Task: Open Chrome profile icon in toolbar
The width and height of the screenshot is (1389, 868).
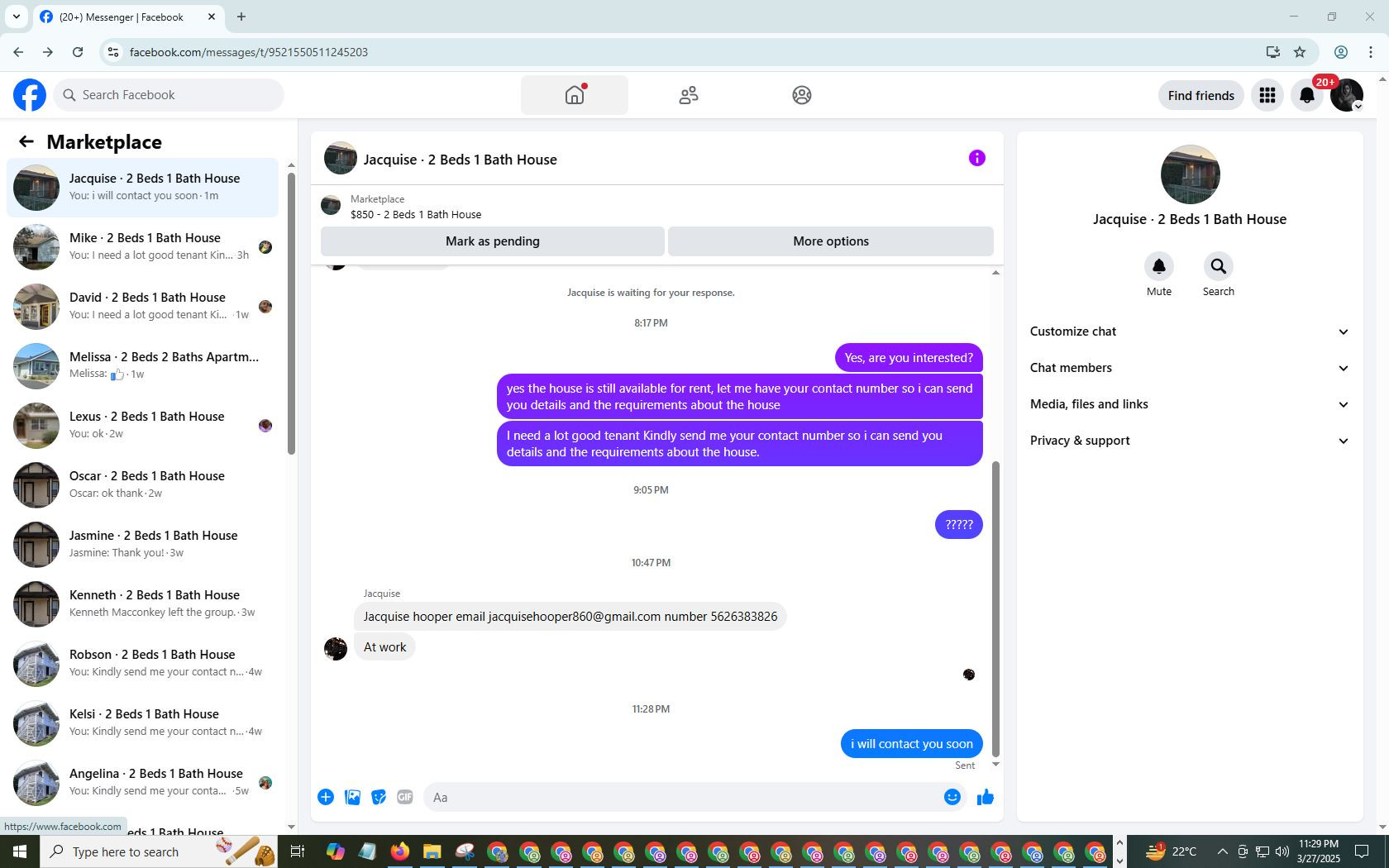Action: 1341,52
